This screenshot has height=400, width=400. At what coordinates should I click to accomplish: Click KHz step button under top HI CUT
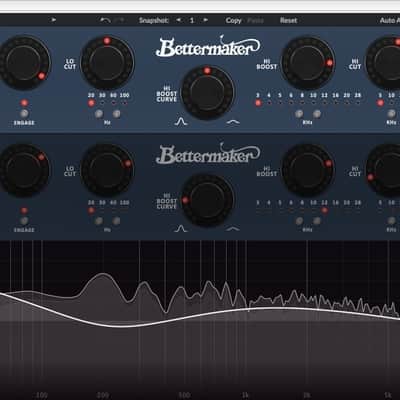click(392, 114)
